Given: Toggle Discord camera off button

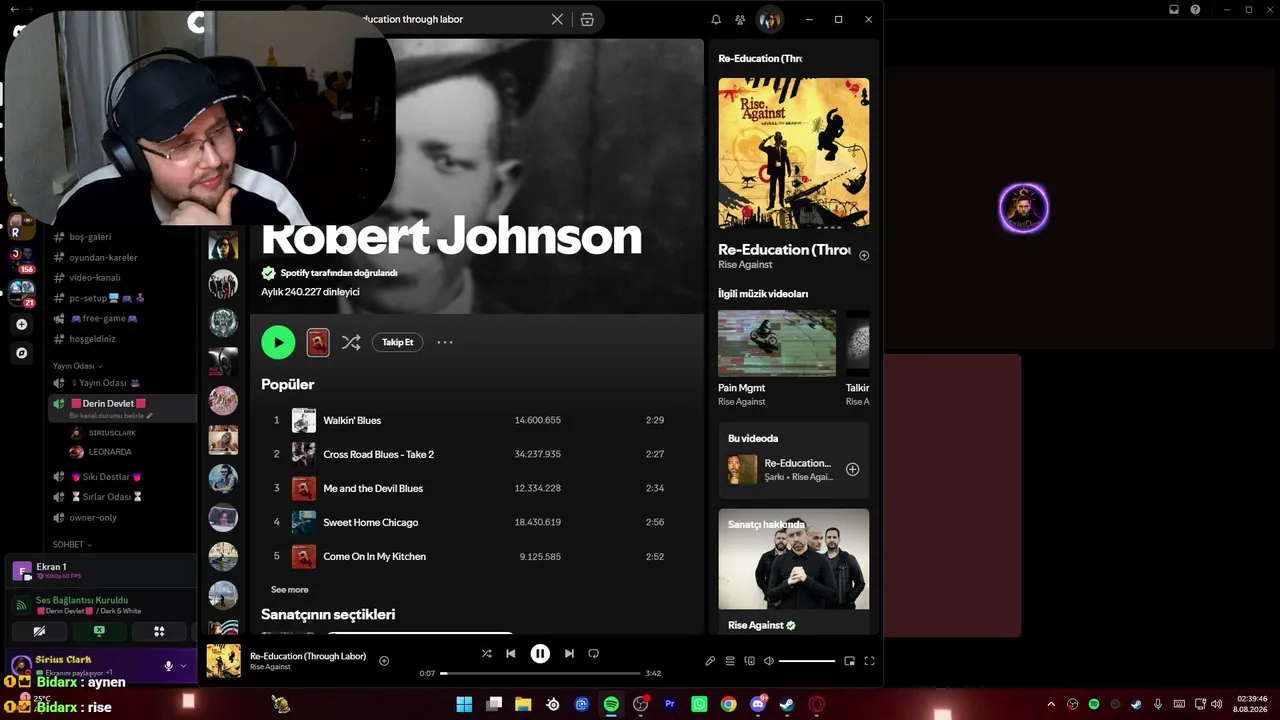Looking at the screenshot, I should tap(39, 631).
